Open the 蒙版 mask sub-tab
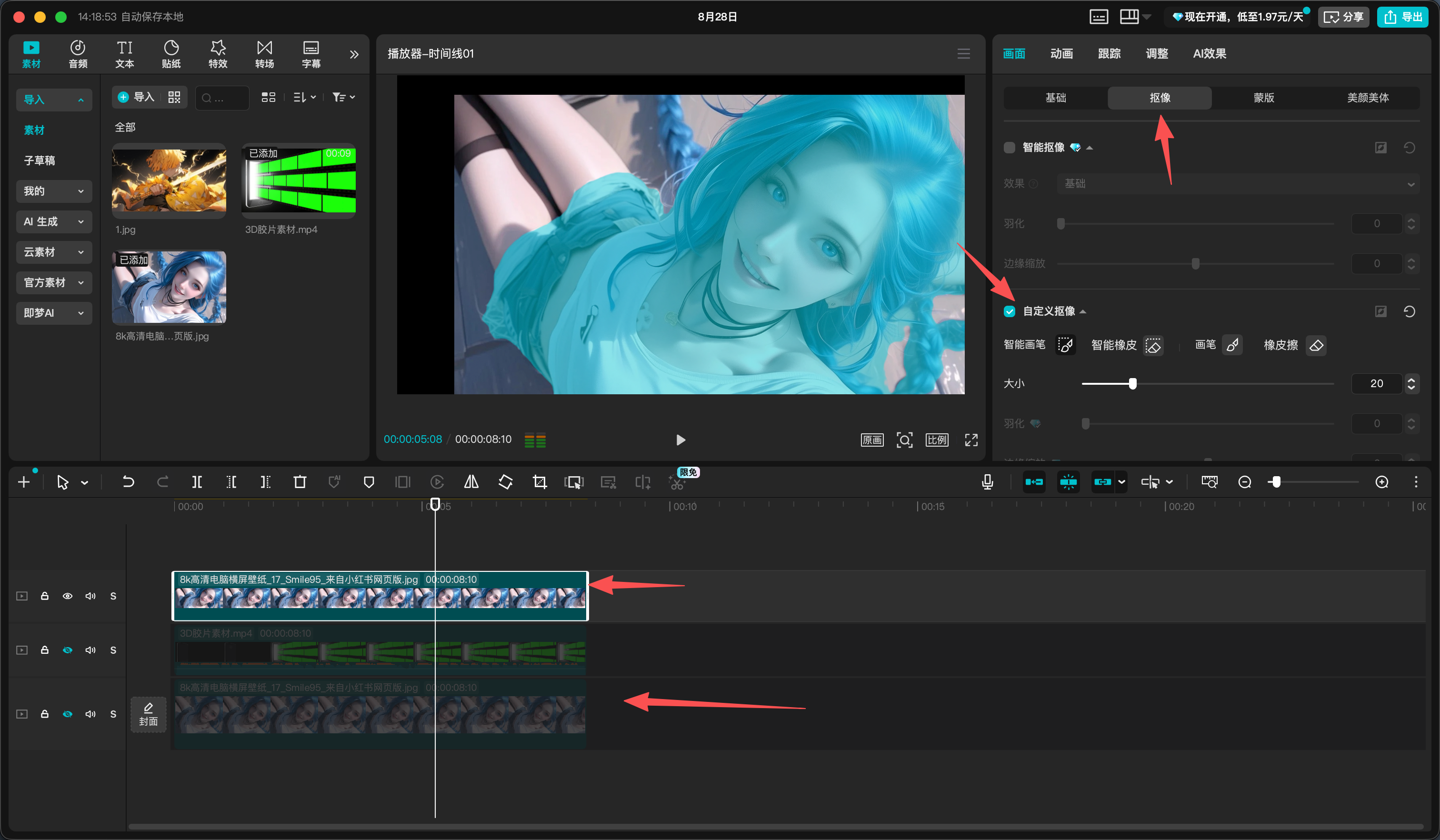 coord(1264,98)
